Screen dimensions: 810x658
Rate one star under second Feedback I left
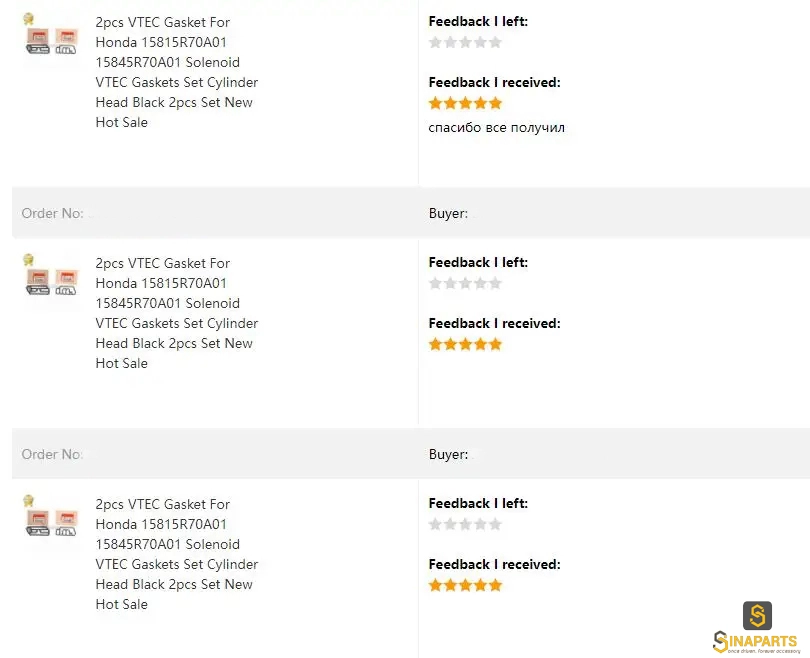pyautogui.click(x=435, y=283)
